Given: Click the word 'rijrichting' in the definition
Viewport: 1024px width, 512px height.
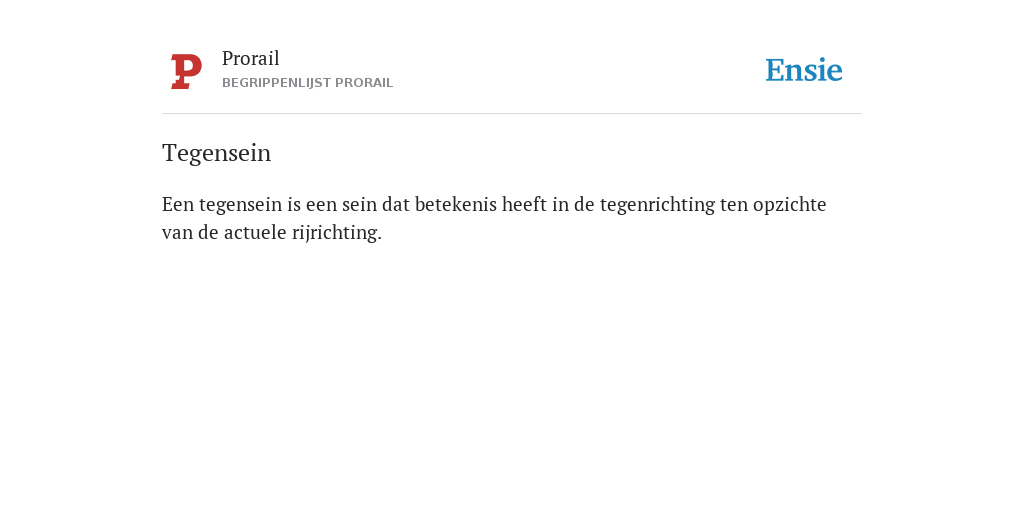Looking at the screenshot, I should pyautogui.click(x=336, y=233).
